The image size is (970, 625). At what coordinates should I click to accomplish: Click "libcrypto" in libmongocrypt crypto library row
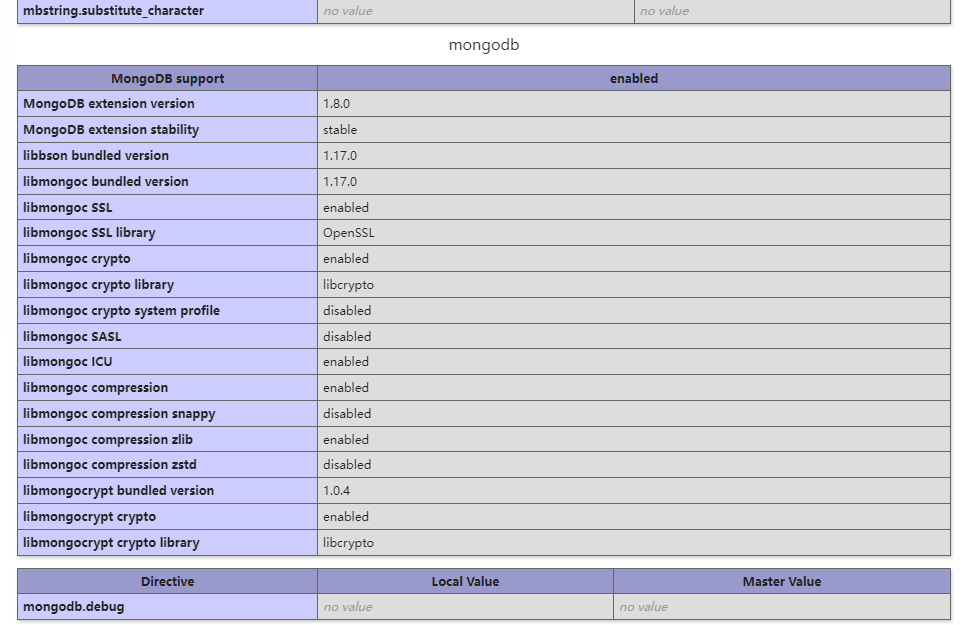pos(348,543)
